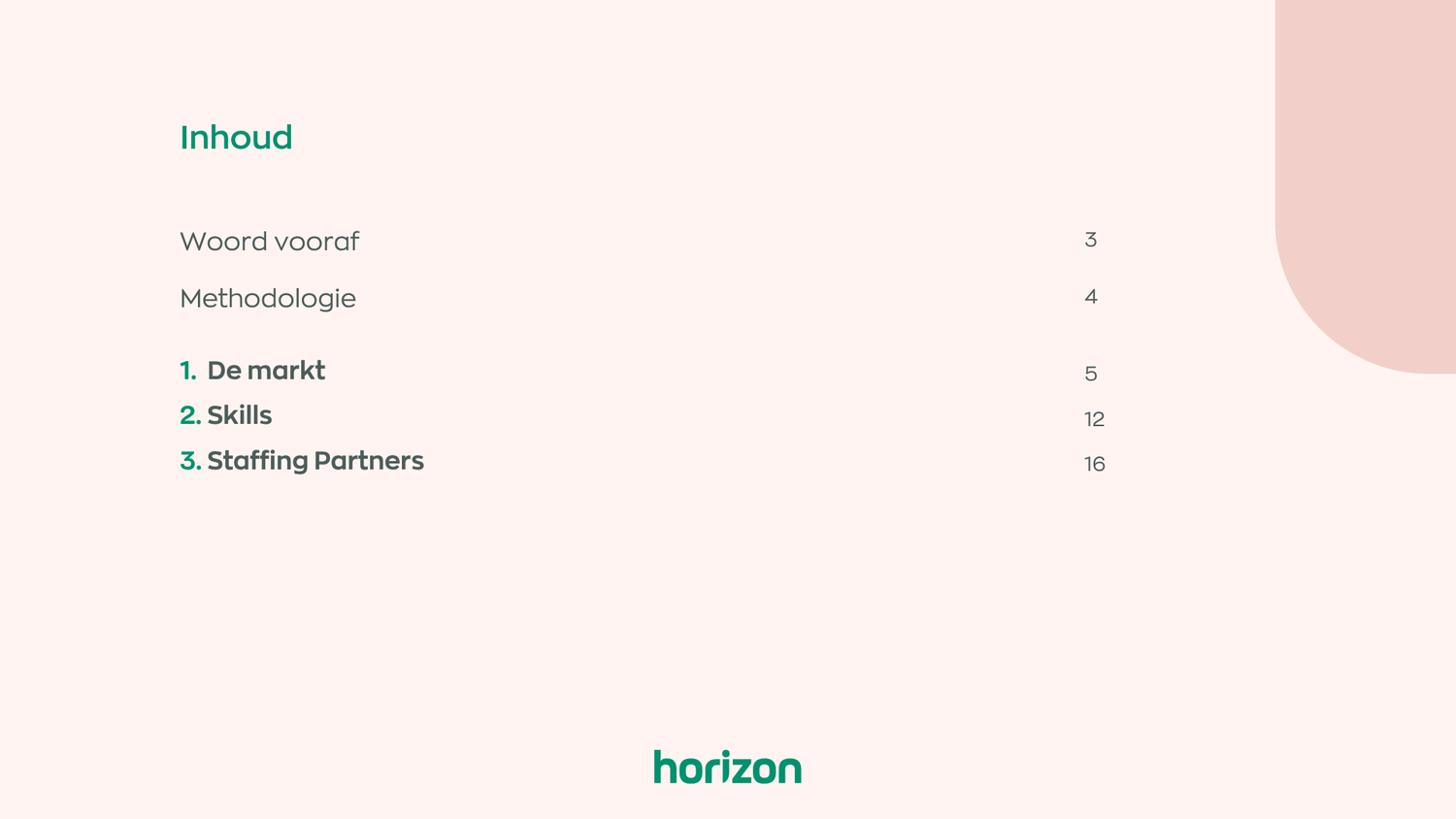This screenshot has width=1456, height=819.
Task: Click page number 16 for Staffing Partners
Action: point(1094,464)
